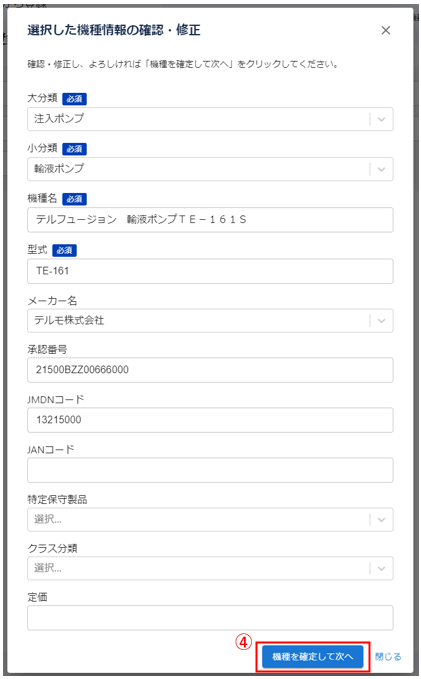Click the 機種を確定して次へ button
This screenshot has height=679, width=421.
tap(313, 656)
